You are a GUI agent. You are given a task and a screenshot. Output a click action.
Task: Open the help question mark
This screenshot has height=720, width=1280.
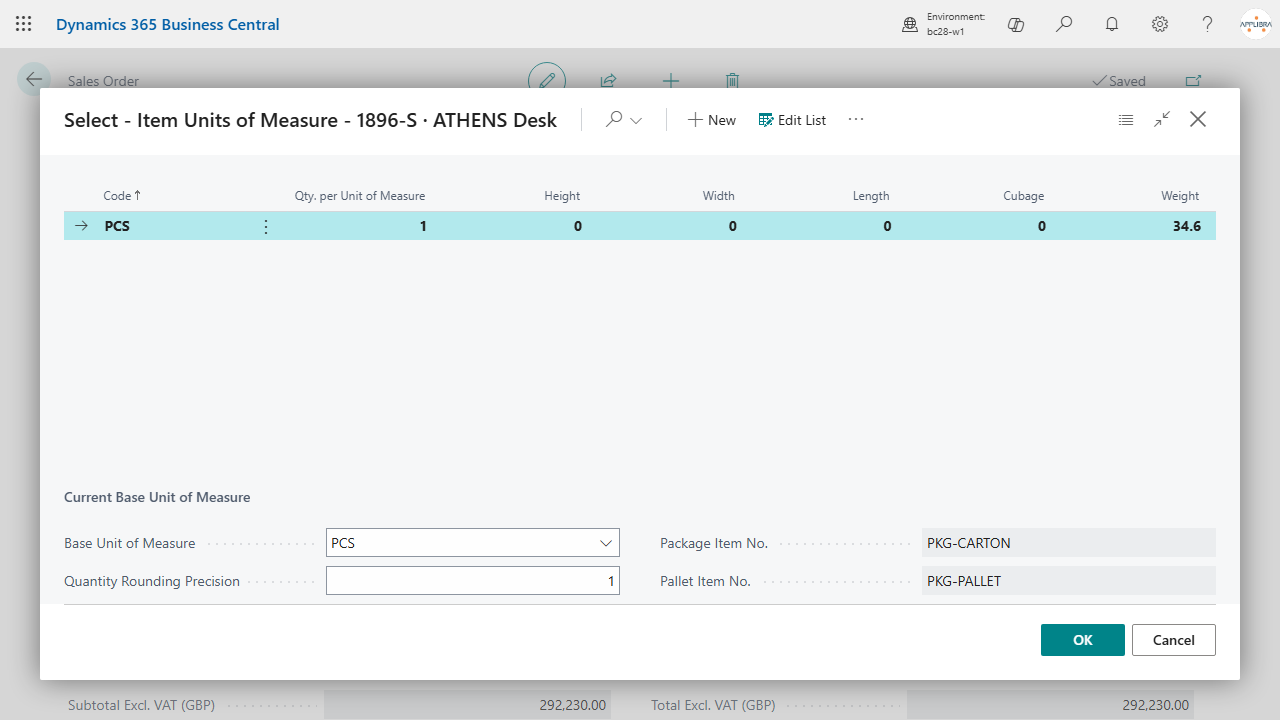[1208, 24]
